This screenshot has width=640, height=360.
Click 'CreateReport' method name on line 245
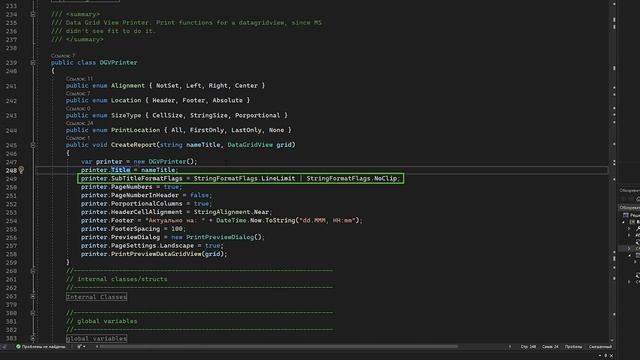click(133, 145)
